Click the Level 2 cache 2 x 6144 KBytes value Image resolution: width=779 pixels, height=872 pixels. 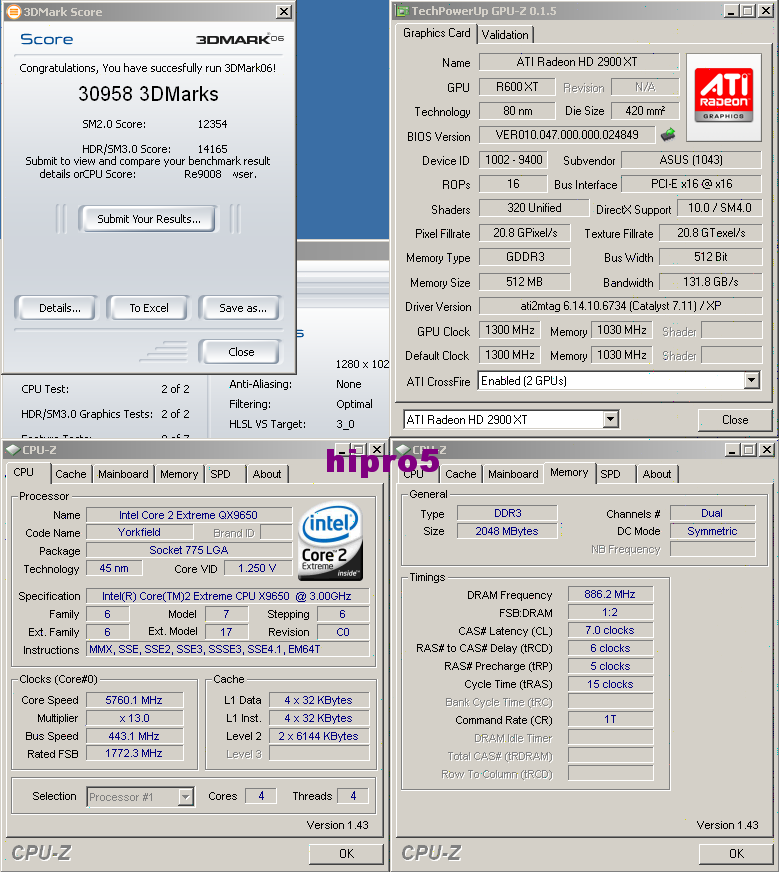point(319,736)
